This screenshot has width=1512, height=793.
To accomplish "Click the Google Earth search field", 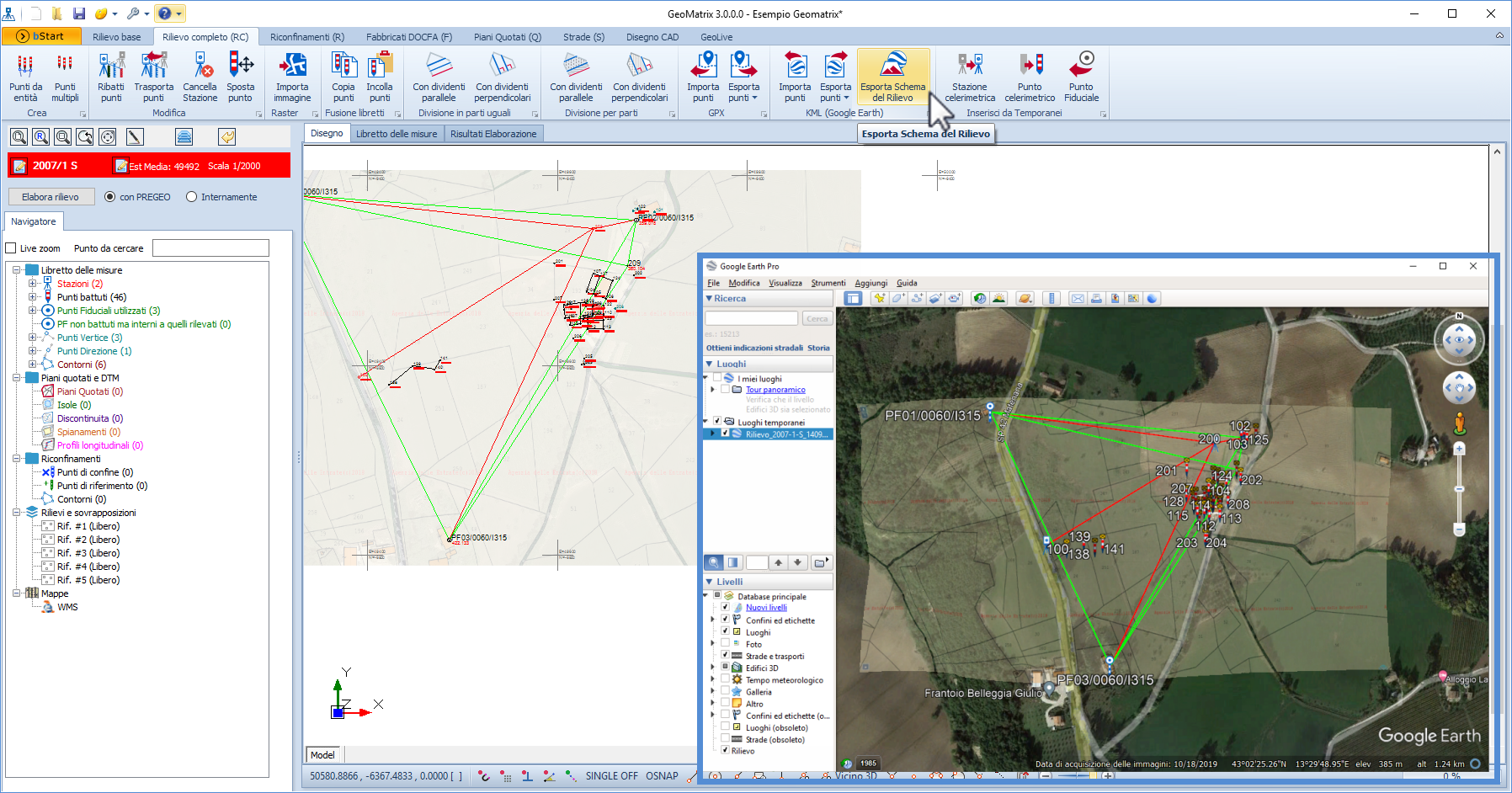I will 751,318.
